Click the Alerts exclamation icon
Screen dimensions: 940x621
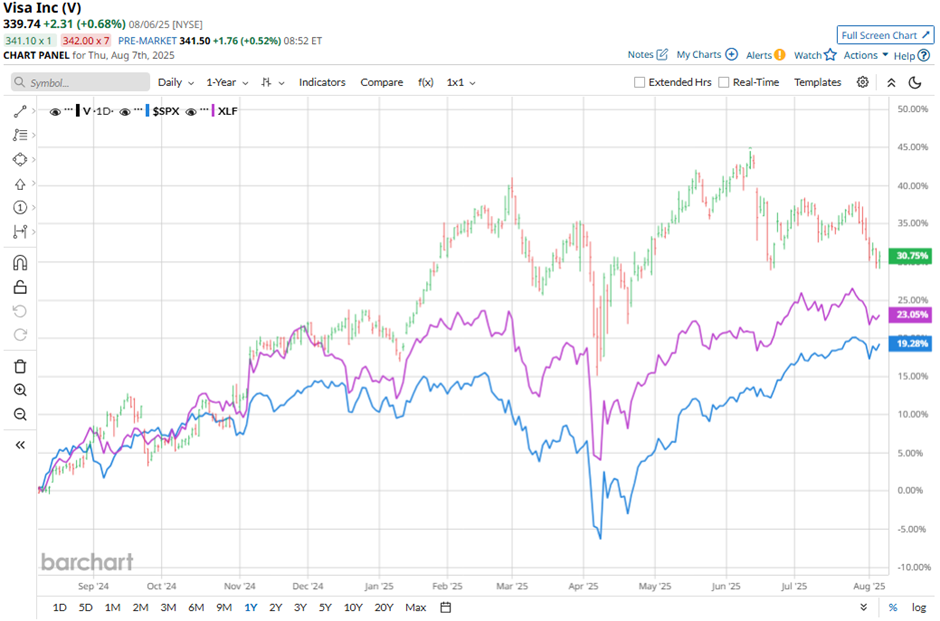tap(779, 55)
